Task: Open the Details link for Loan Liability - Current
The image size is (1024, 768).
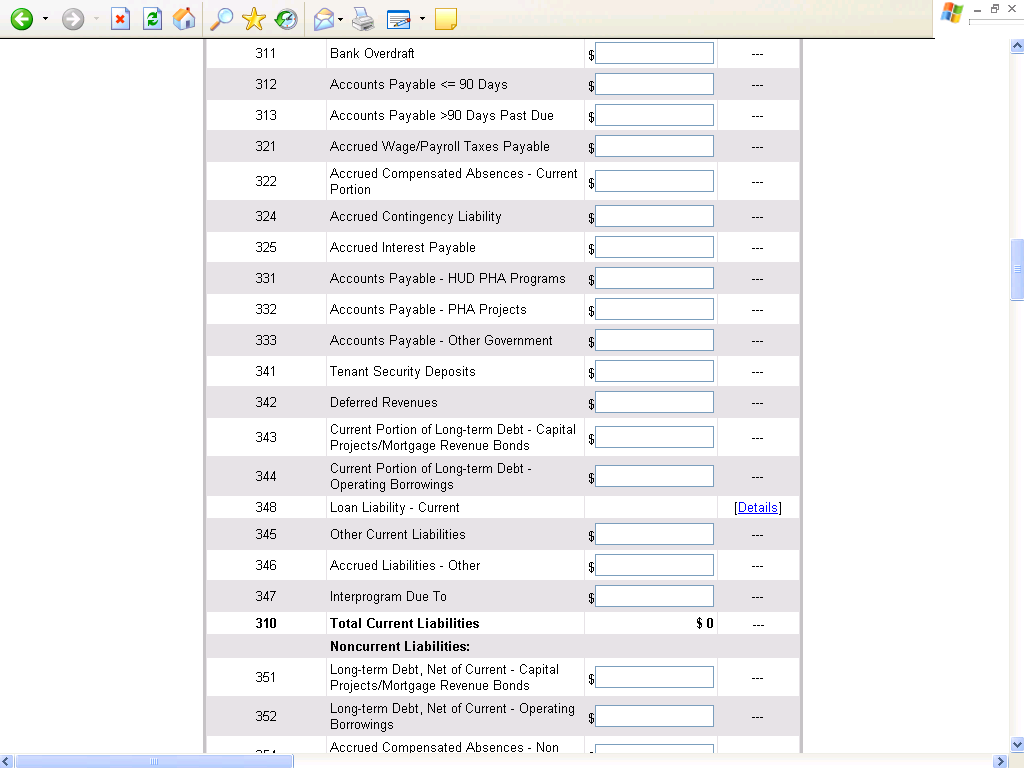Action: [x=758, y=507]
